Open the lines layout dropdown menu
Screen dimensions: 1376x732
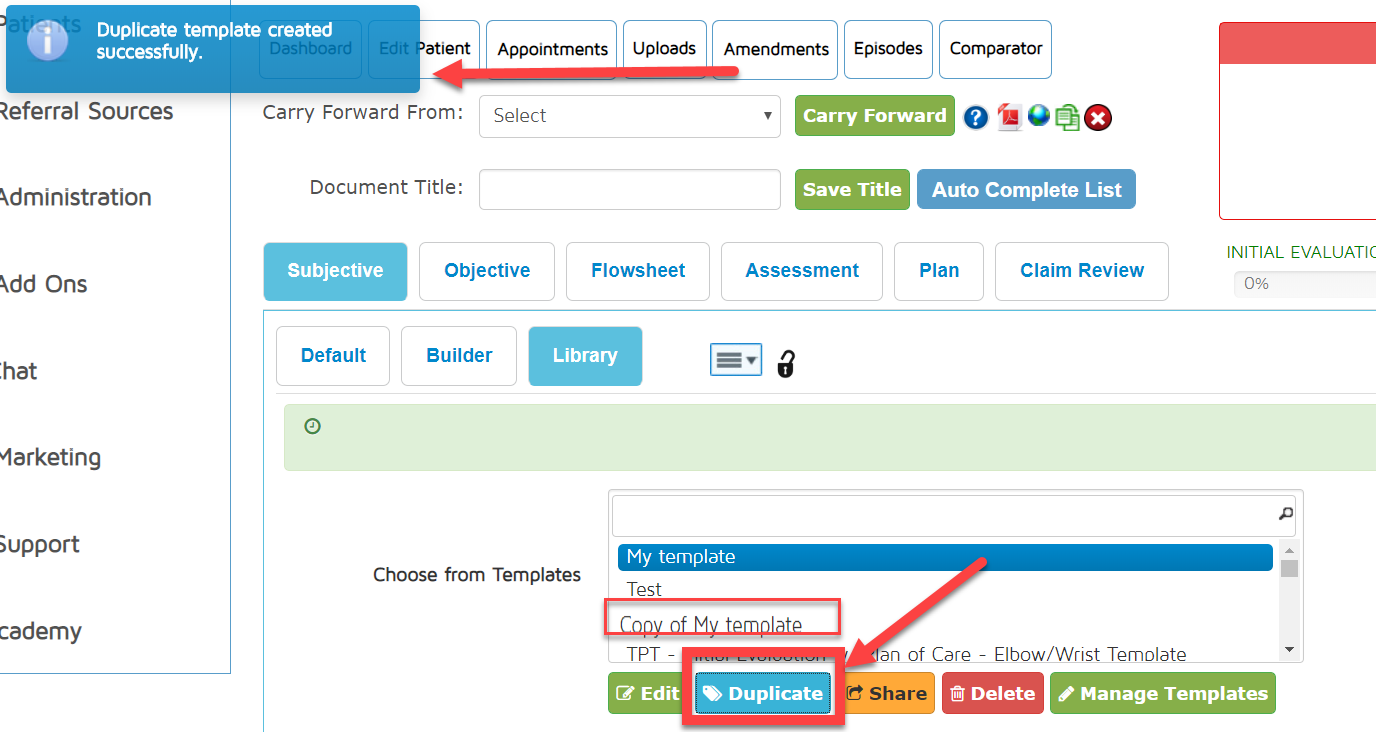coord(736,360)
